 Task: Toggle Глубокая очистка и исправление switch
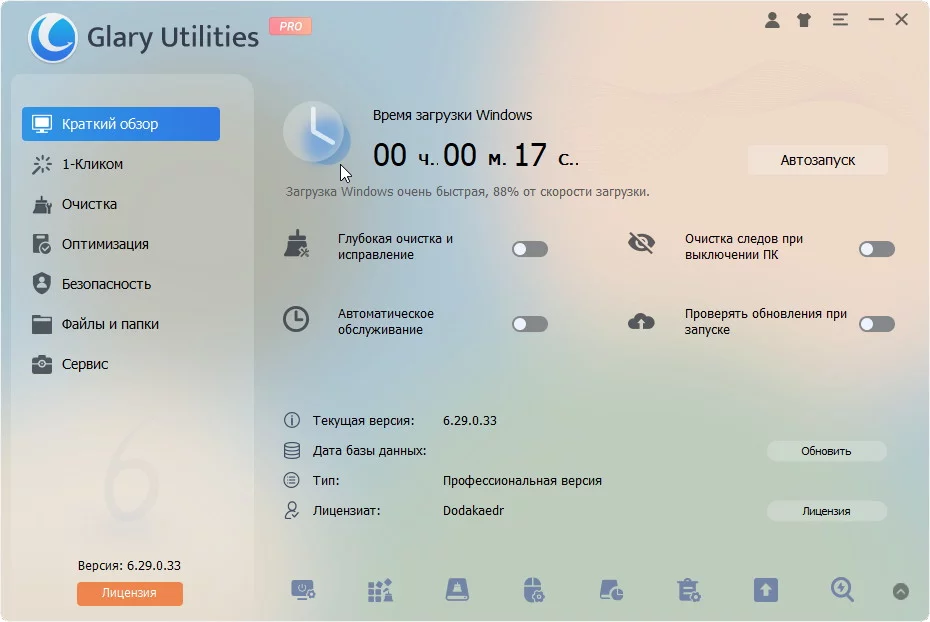tap(530, 249)
